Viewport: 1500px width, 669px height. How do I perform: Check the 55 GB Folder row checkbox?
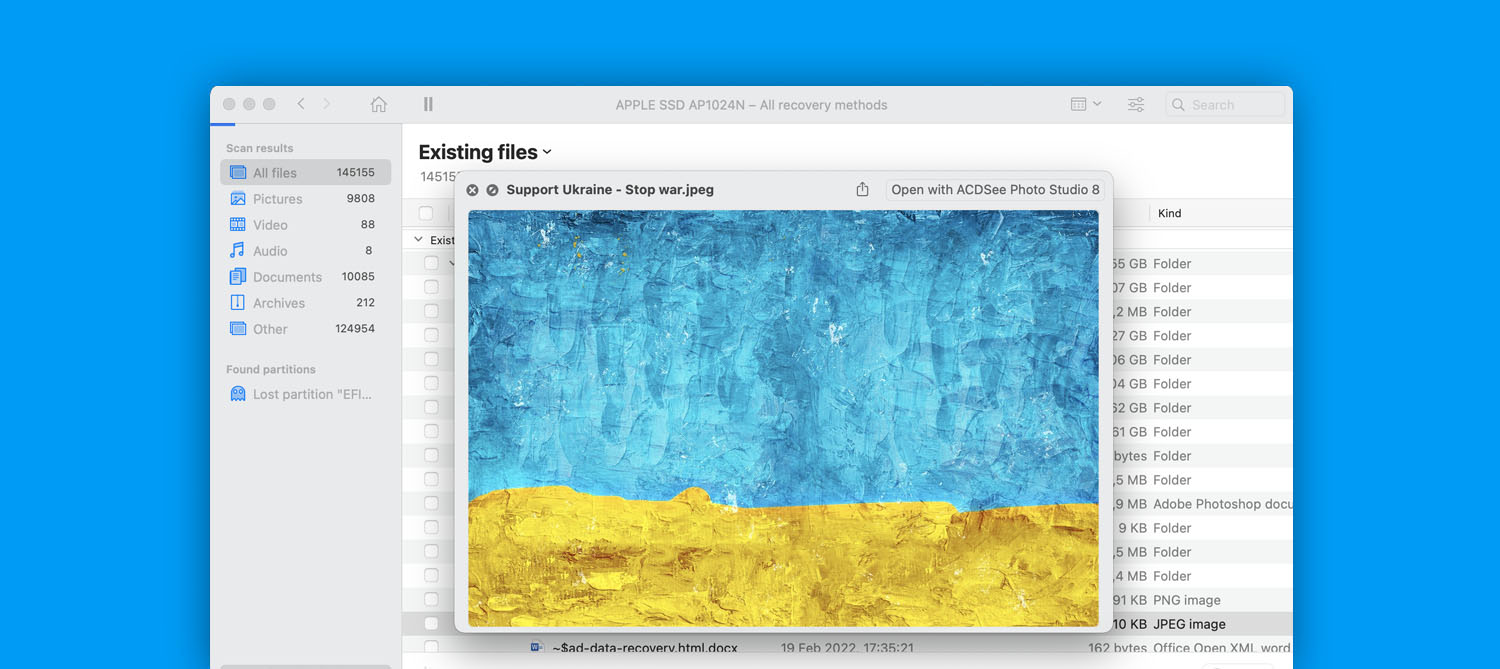tap(431, 263)
